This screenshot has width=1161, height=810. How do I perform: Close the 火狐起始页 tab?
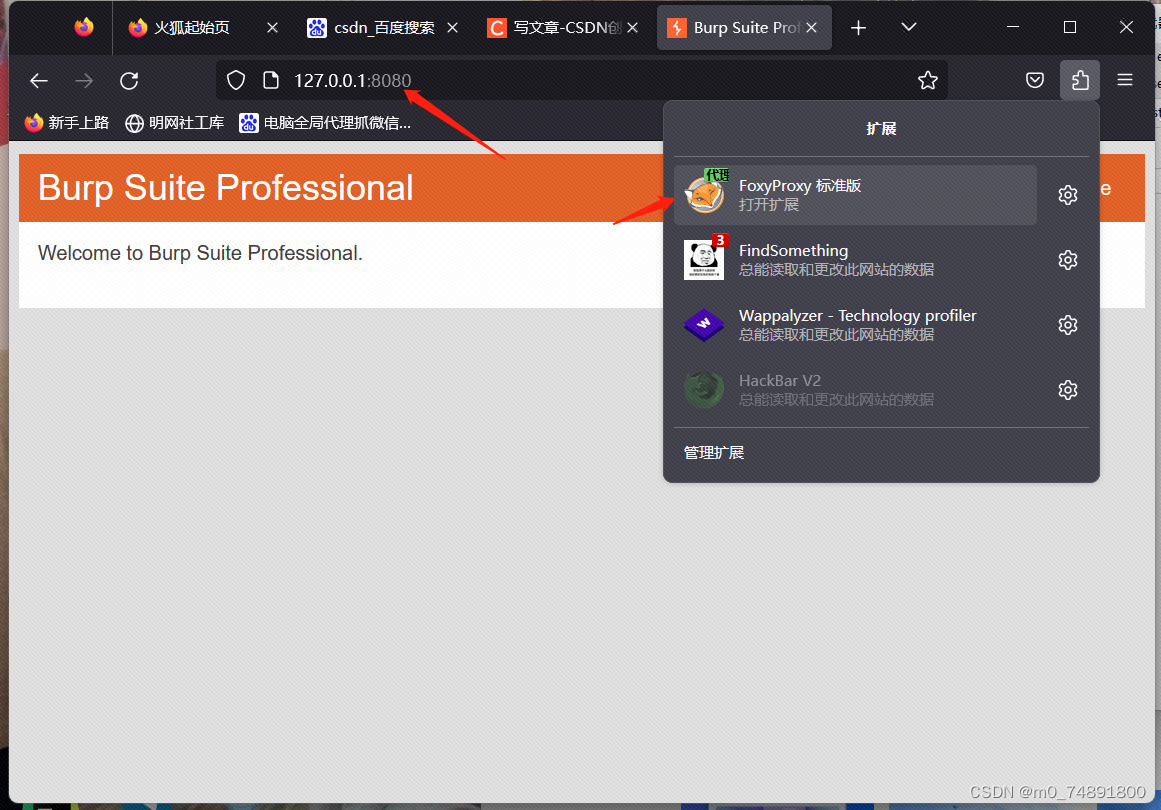coord(272,27)
